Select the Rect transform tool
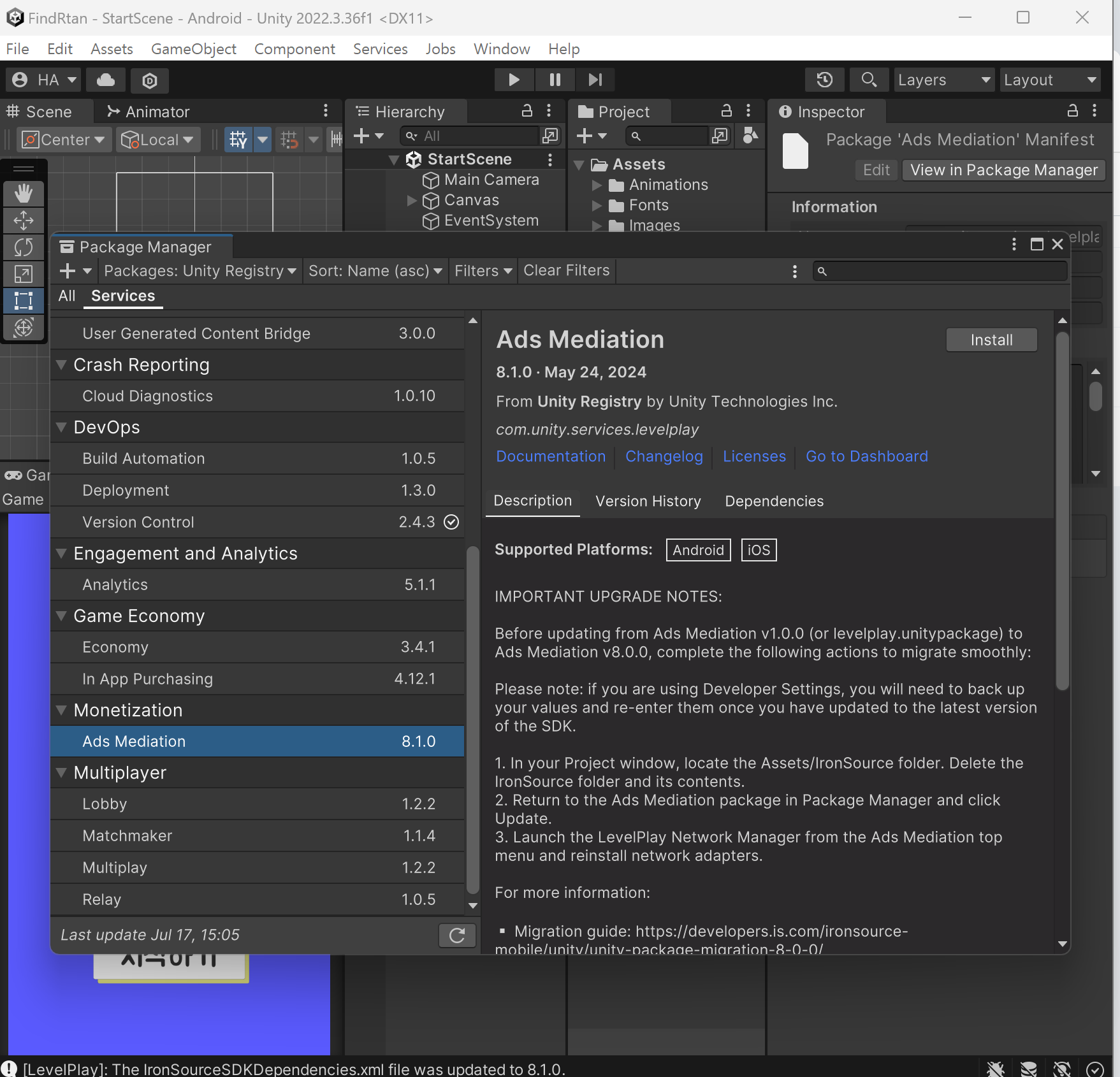The width and height of the screenshot is (1120, 1077). [24, 301]
